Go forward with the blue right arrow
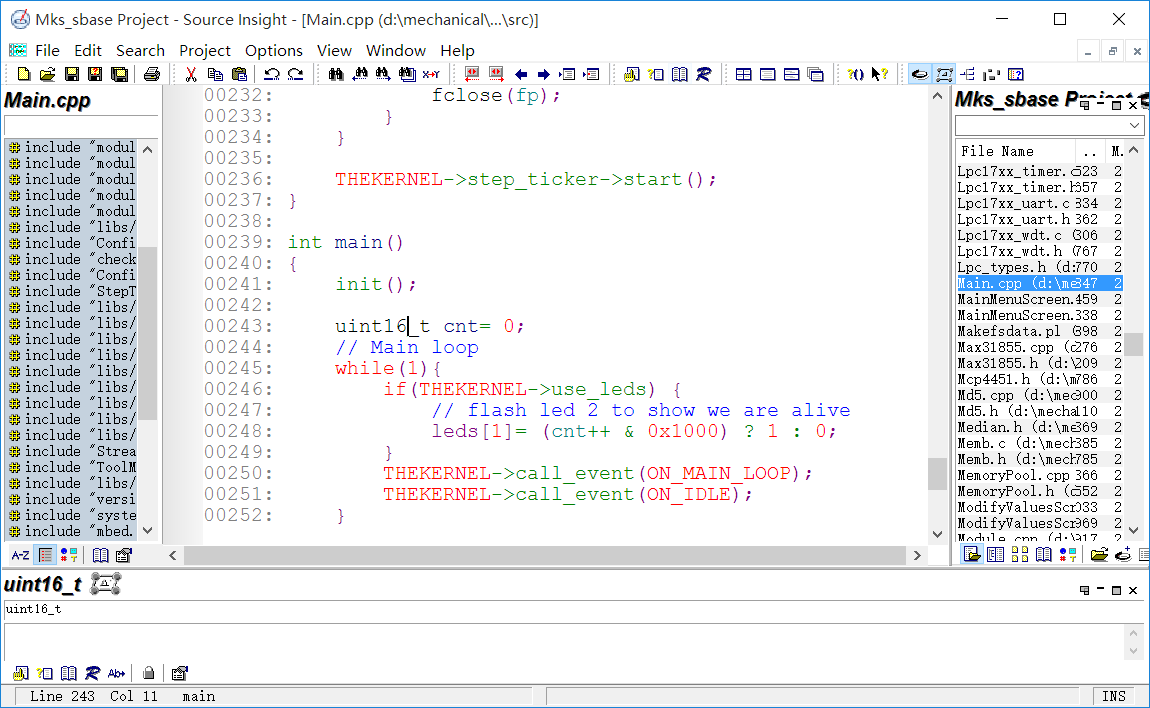Viewport: 1150px width, 708px height. click(543, 74)
